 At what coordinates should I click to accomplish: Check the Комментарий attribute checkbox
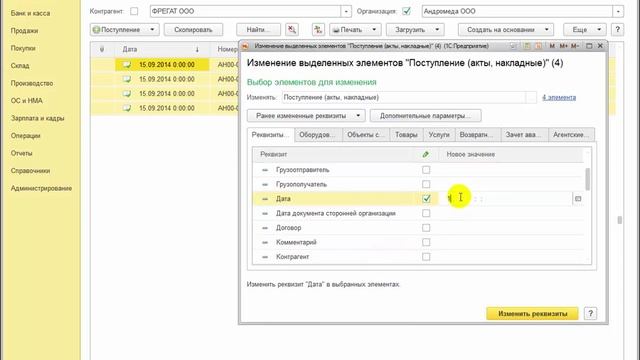click(426, 242)
